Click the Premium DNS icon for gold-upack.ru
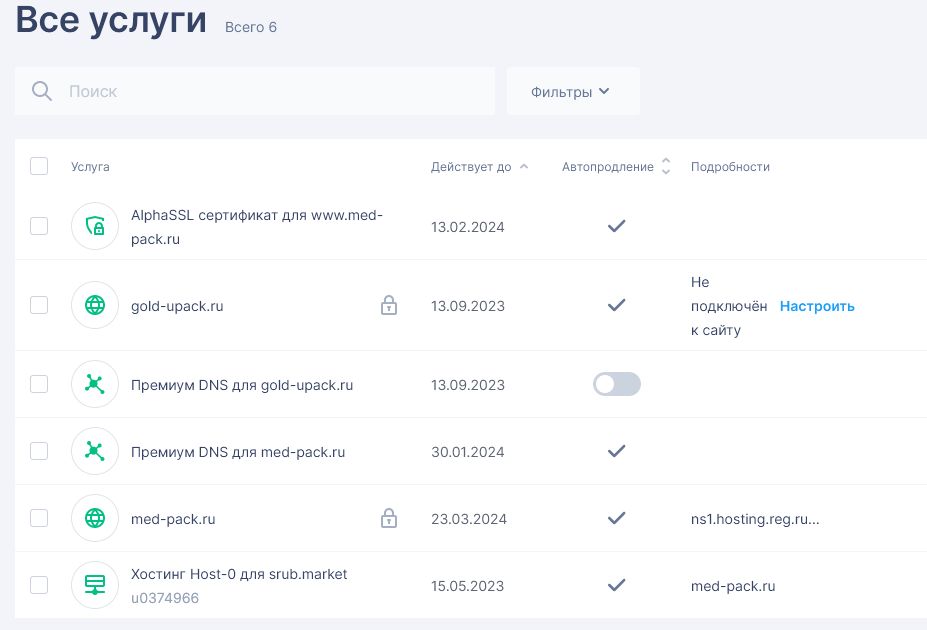Screen dimensions: 927x630 point(95,385)
